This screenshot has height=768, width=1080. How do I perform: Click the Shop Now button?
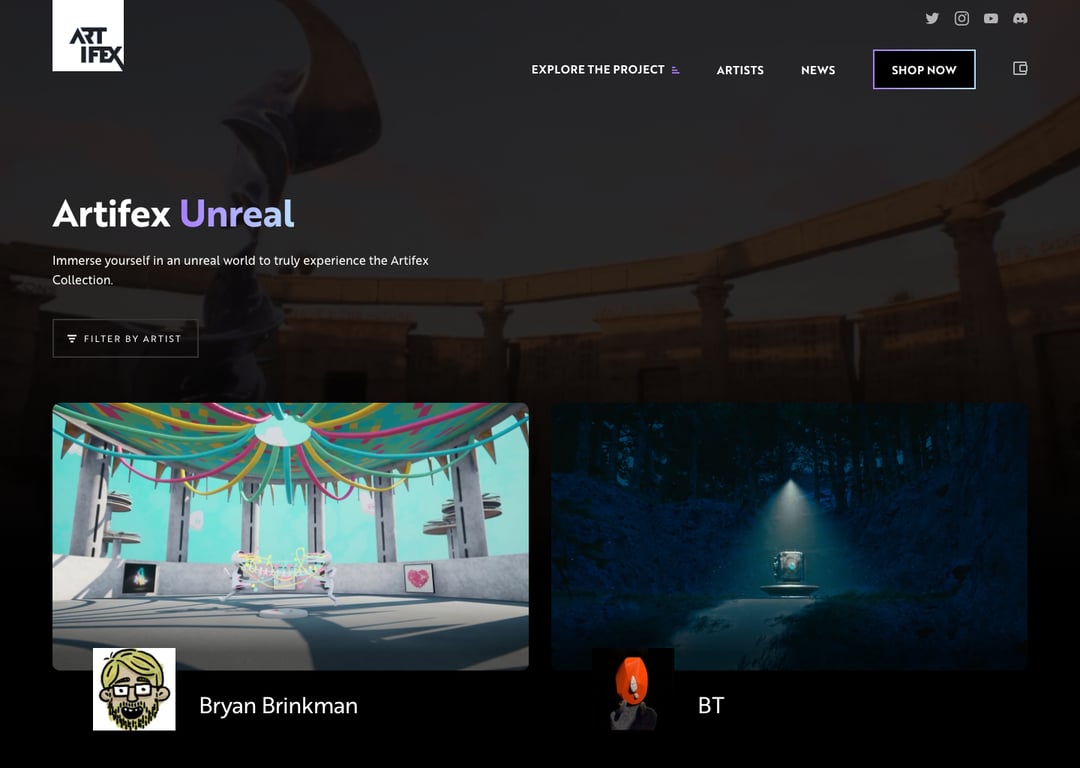tap(924, 70)
